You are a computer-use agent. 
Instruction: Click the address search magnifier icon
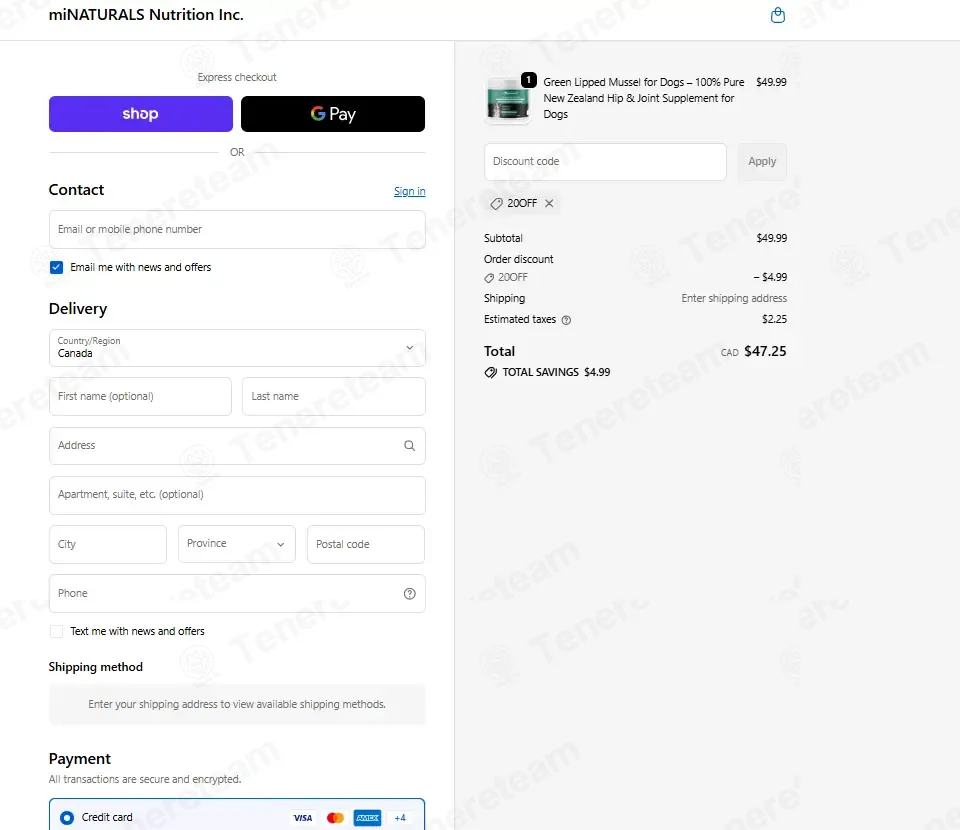410,446
